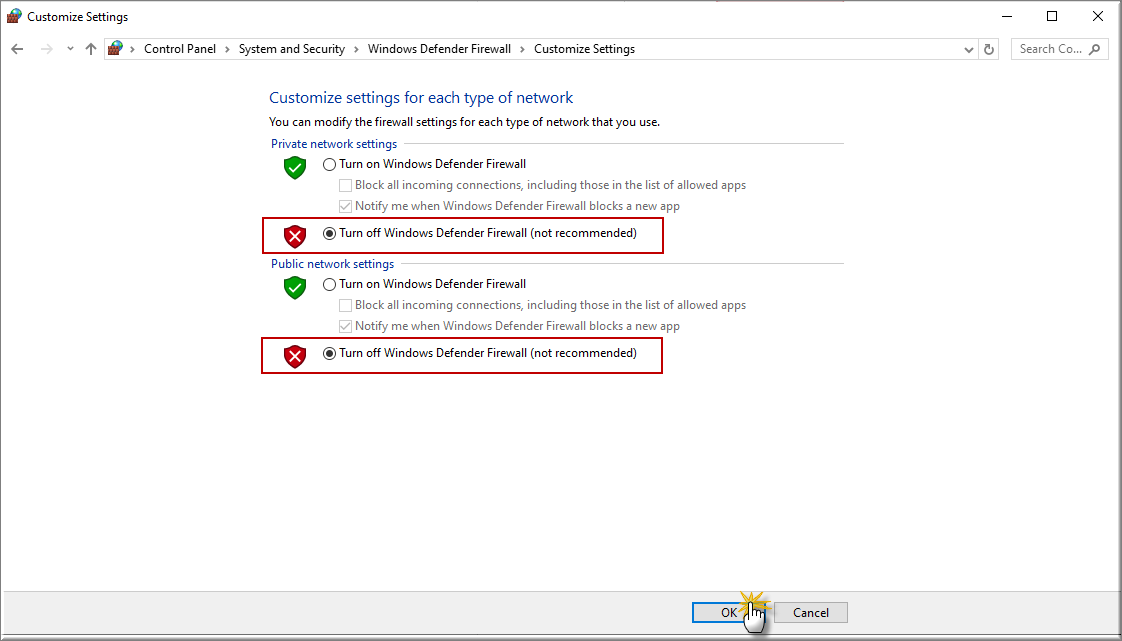Expand chevron before Control Panel breadcrumb
Screen dimensions: 1122x641
pos(132,49)
